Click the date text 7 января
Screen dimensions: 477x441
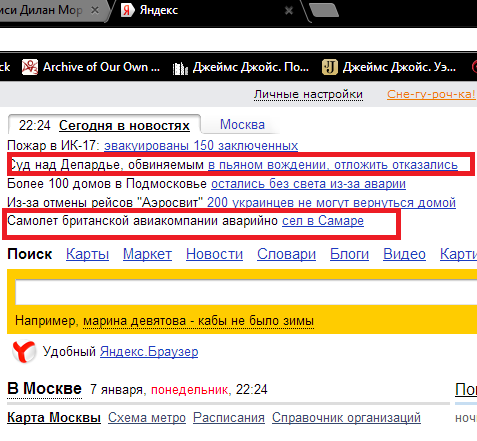click(116, 389)
